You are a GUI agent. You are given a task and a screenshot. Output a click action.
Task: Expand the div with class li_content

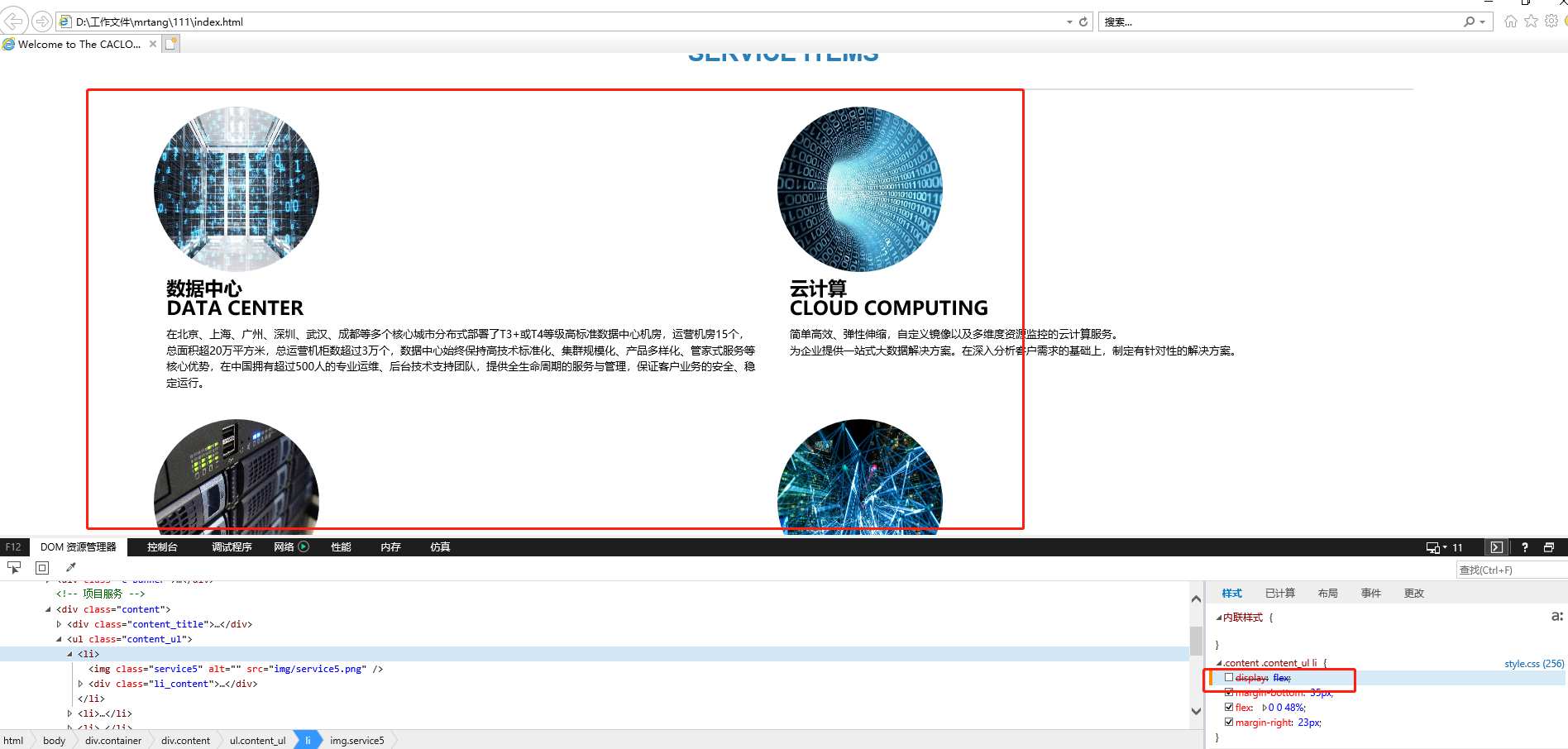click(x=80, y=684)
